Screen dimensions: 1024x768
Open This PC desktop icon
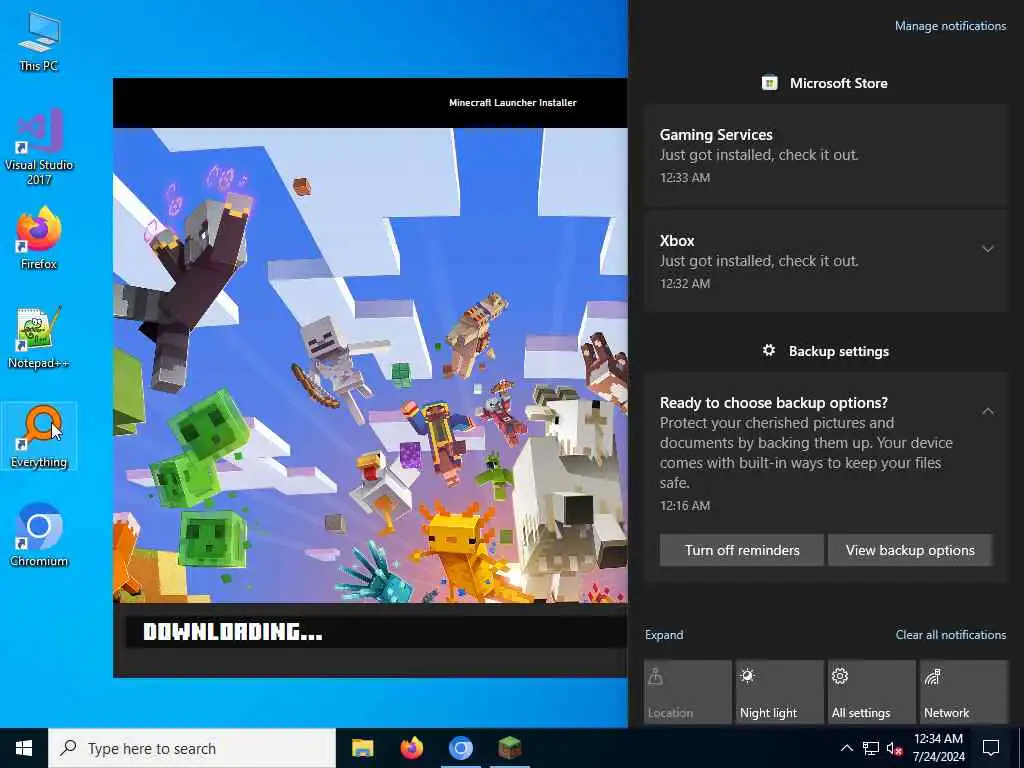39,42
